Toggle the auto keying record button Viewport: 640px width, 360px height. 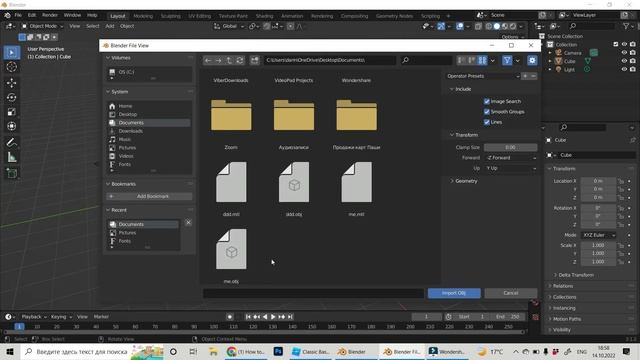point(230,317)
